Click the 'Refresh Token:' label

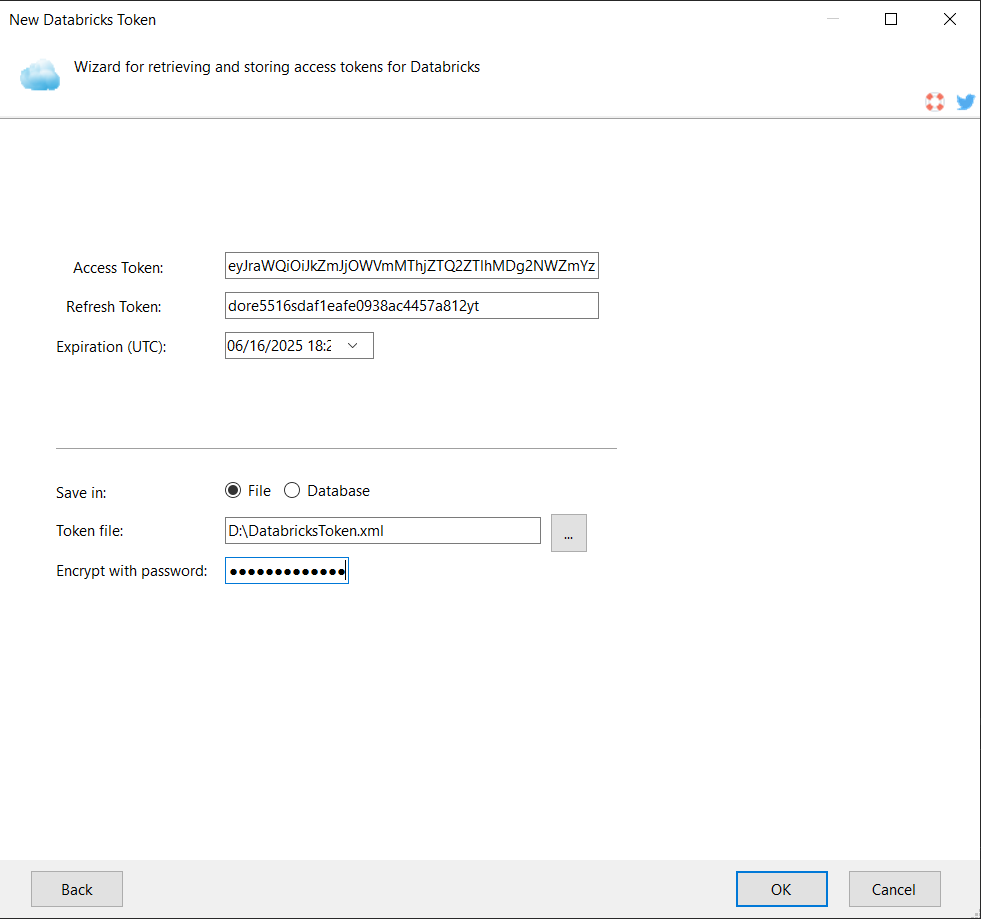coord(114,307)
